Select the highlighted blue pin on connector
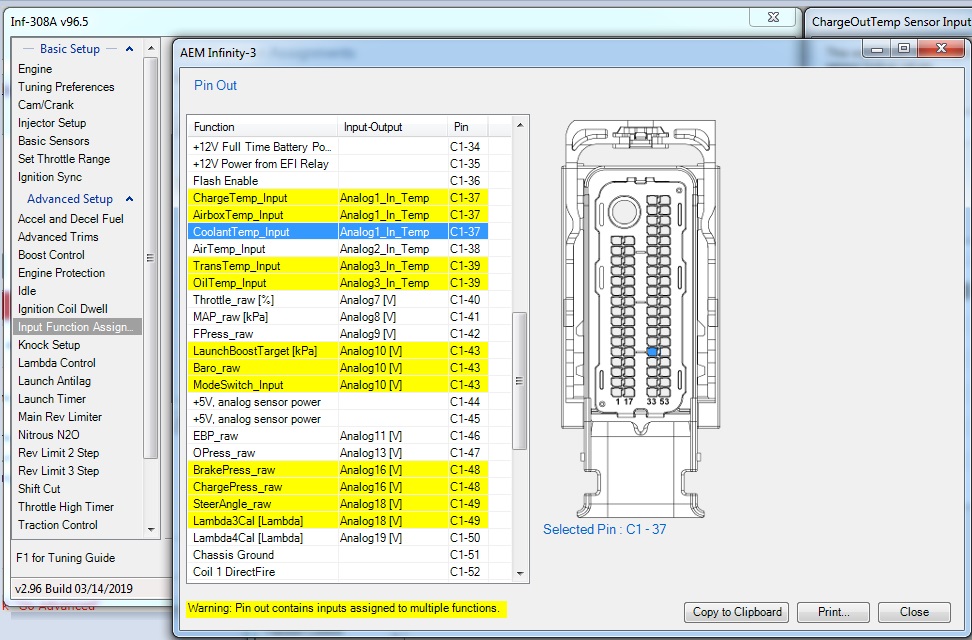This screenshot has width=972, height=640. (652, 352)
